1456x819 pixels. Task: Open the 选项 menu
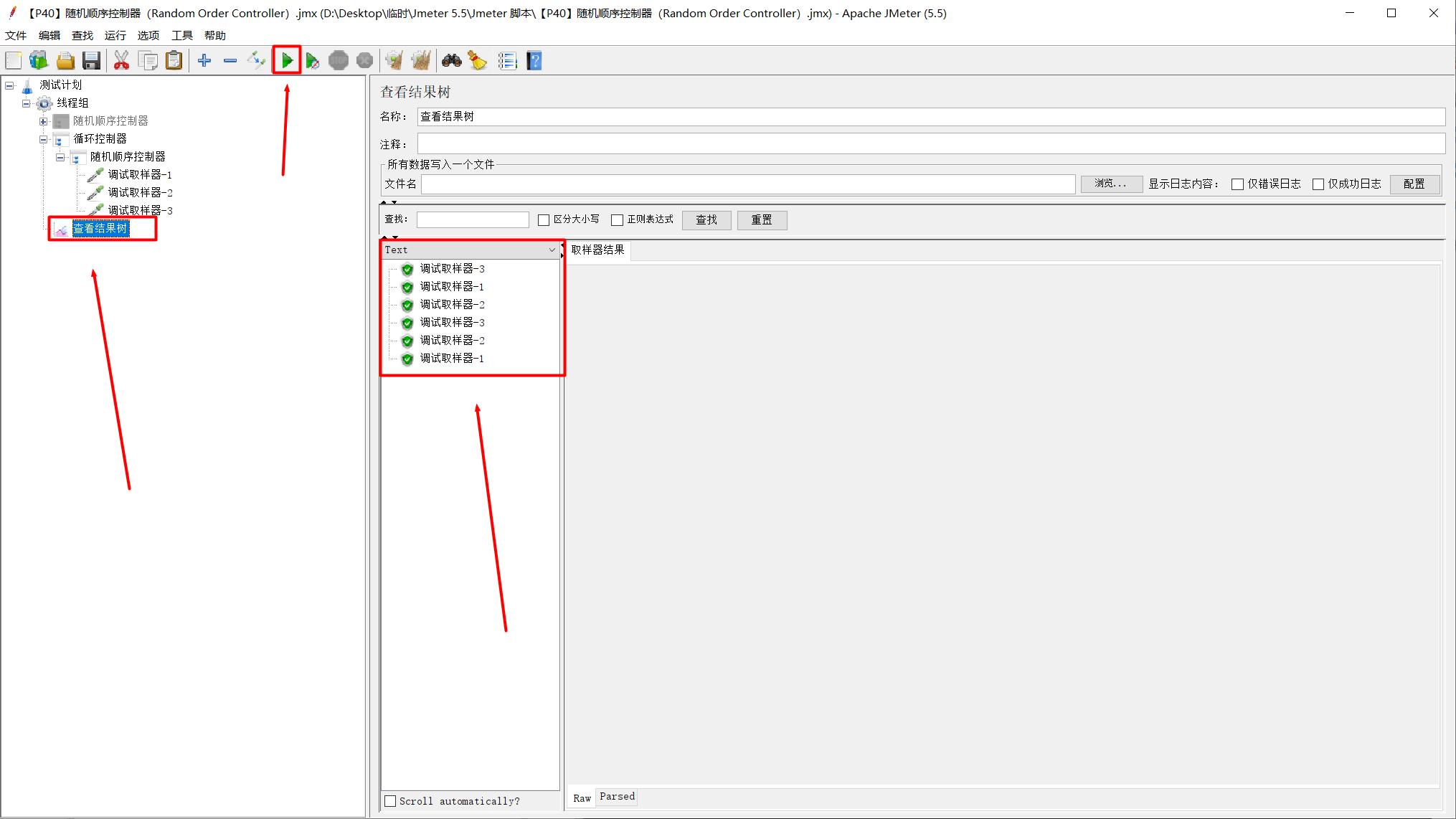click(x=148, y=35)
